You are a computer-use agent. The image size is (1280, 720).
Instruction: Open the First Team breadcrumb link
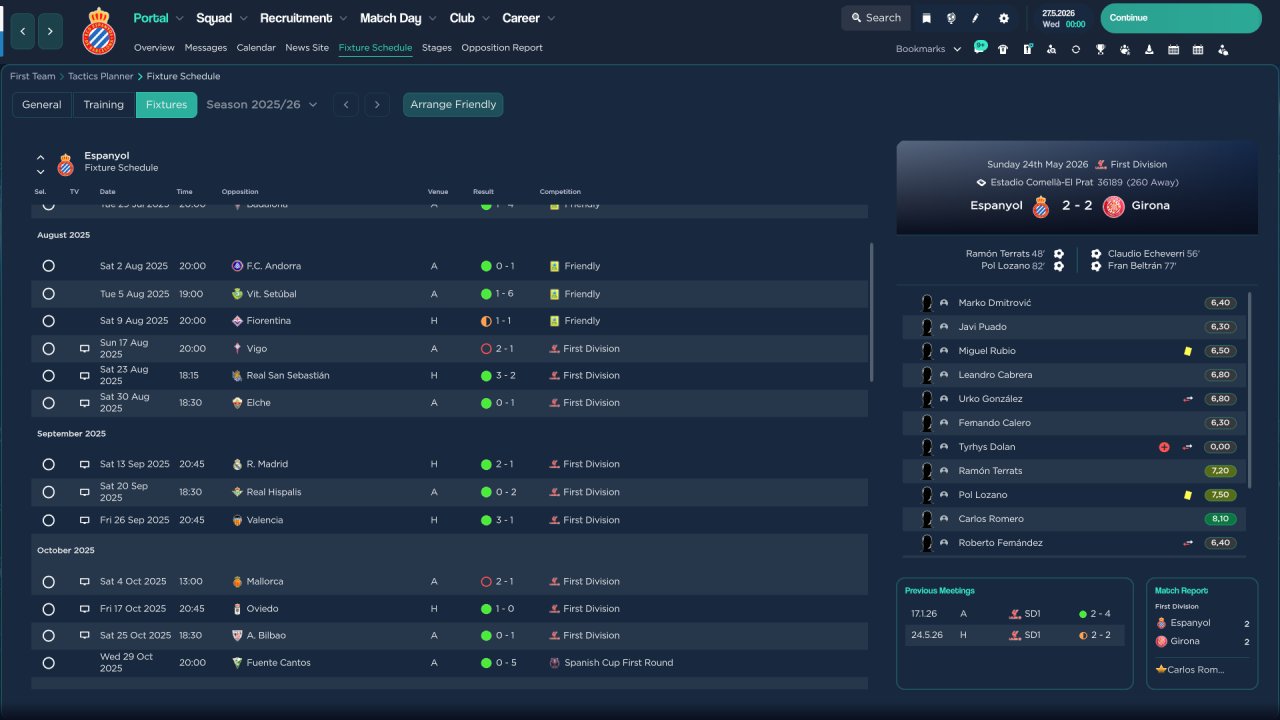click(33, 76)
